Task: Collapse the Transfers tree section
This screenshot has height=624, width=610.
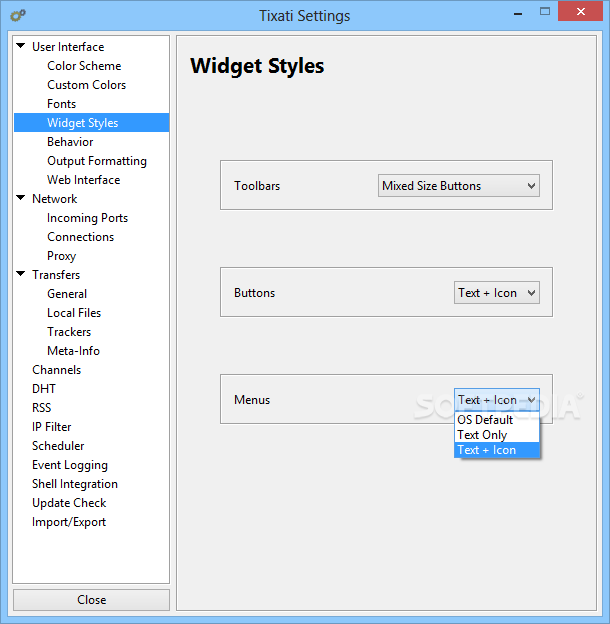Action: pos(21,273)
